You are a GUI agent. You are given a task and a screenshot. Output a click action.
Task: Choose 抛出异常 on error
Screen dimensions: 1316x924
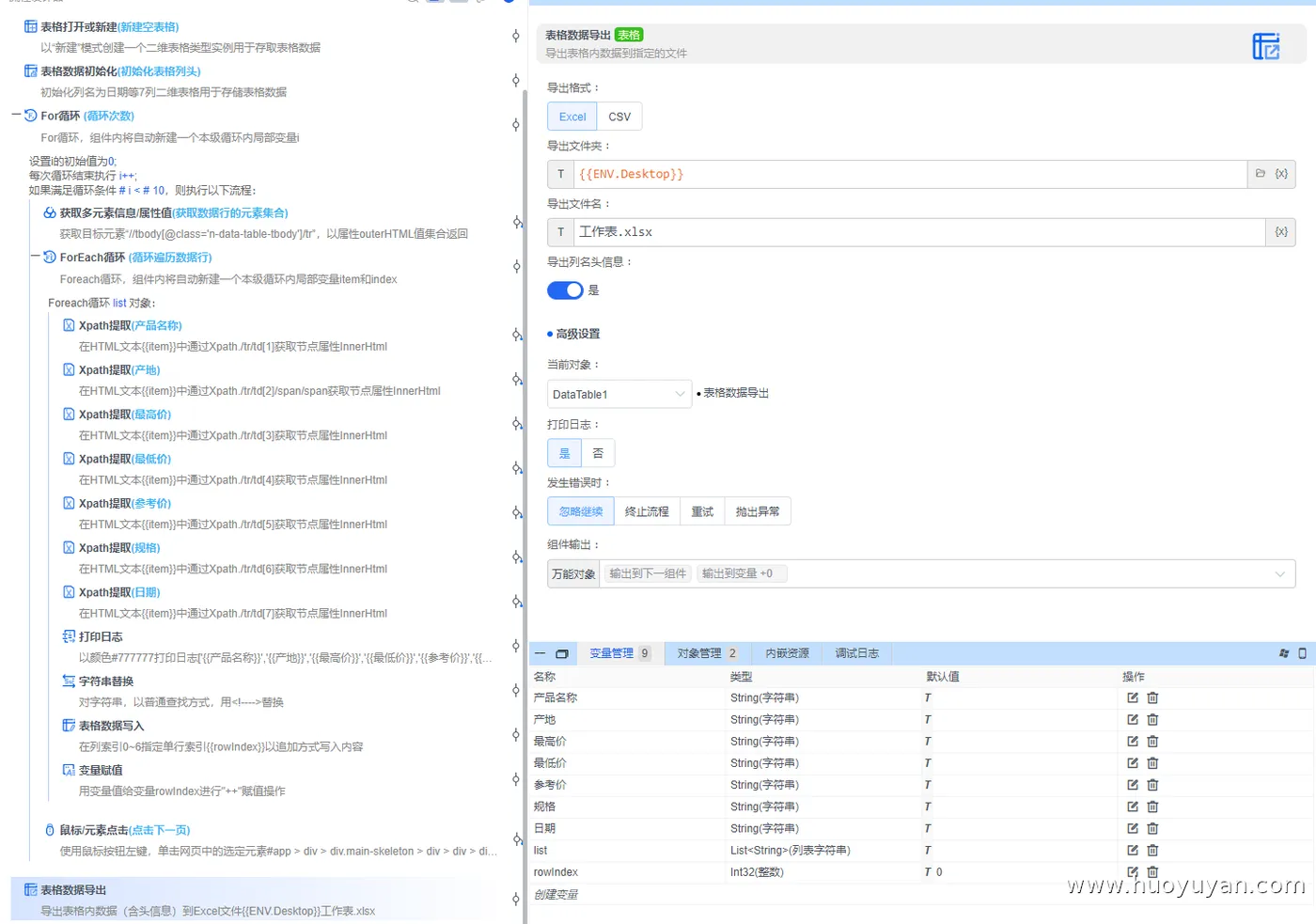pos(758,511)
